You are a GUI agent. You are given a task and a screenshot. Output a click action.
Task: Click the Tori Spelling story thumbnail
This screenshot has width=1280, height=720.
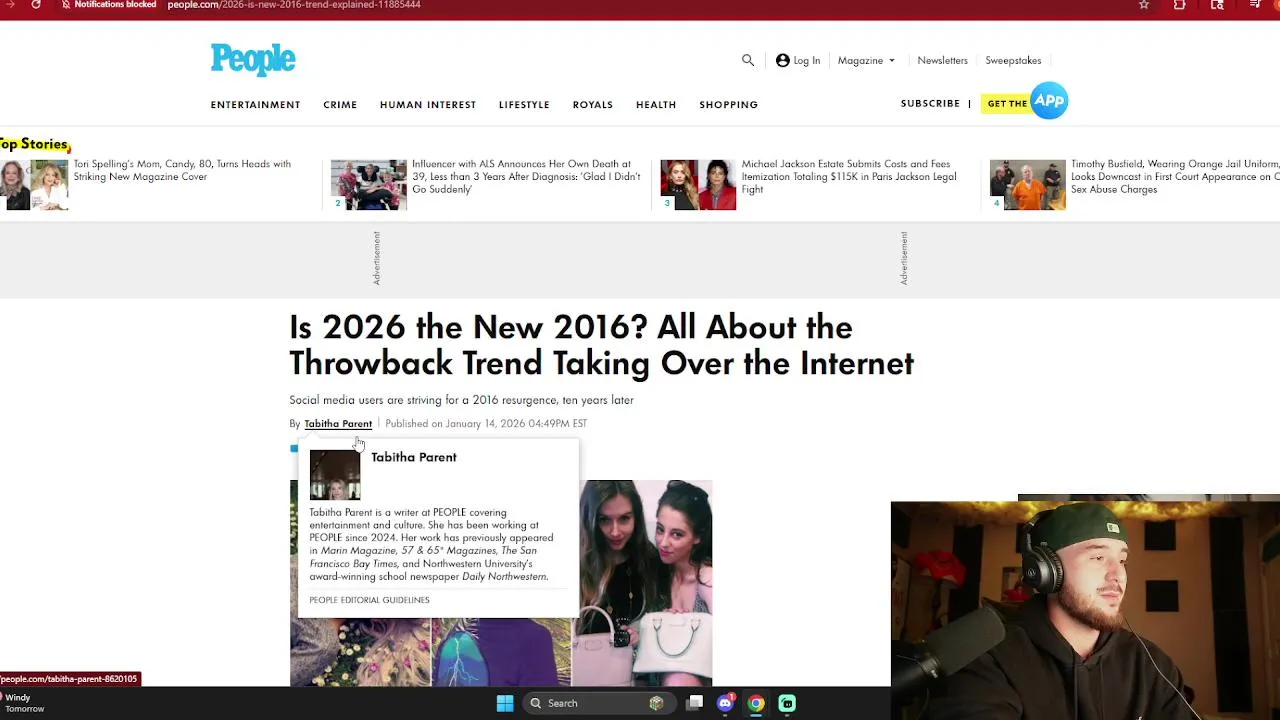(x=34, y=185)
